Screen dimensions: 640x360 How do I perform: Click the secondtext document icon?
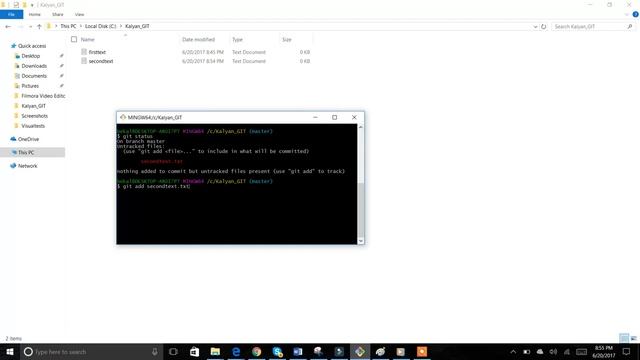pyautogui.click(x=84, y=61)
